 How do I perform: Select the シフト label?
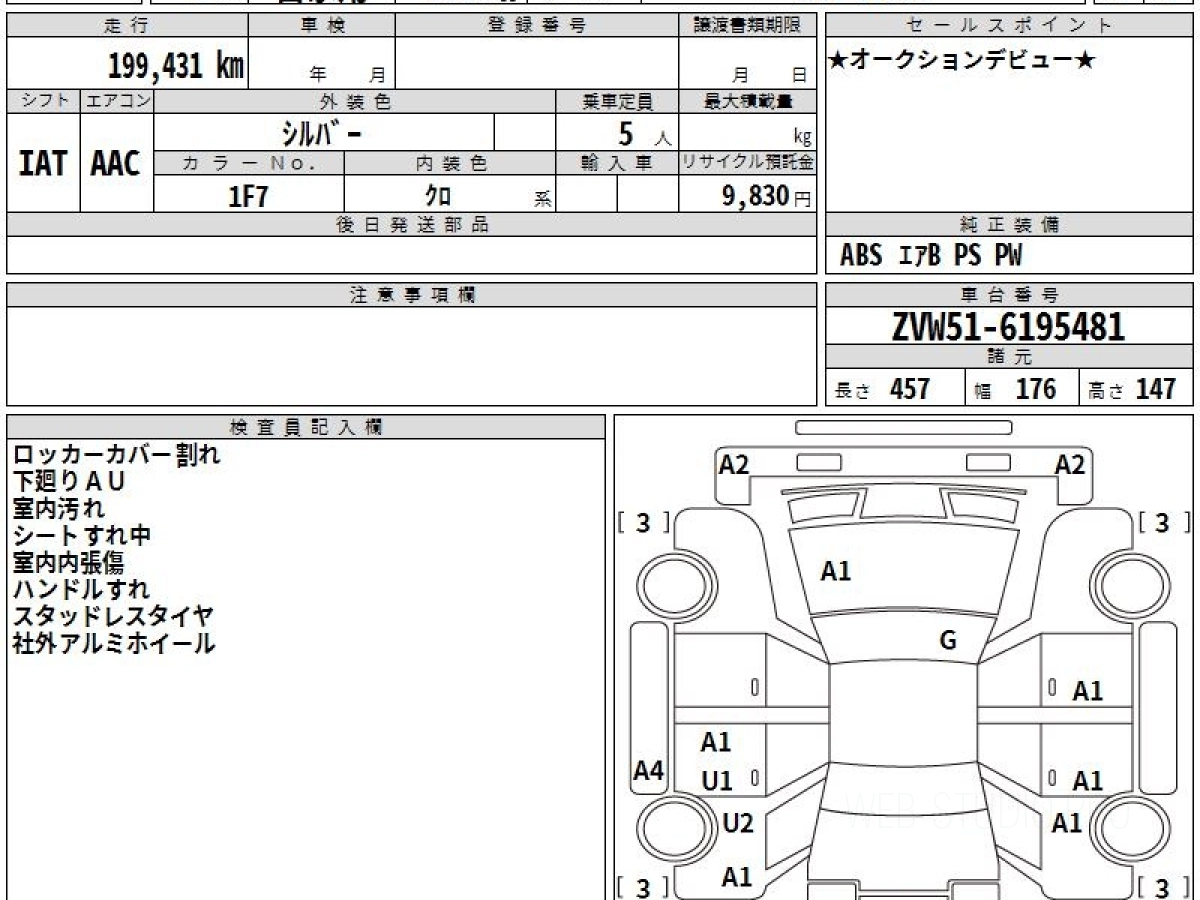(x=43, y=101)
